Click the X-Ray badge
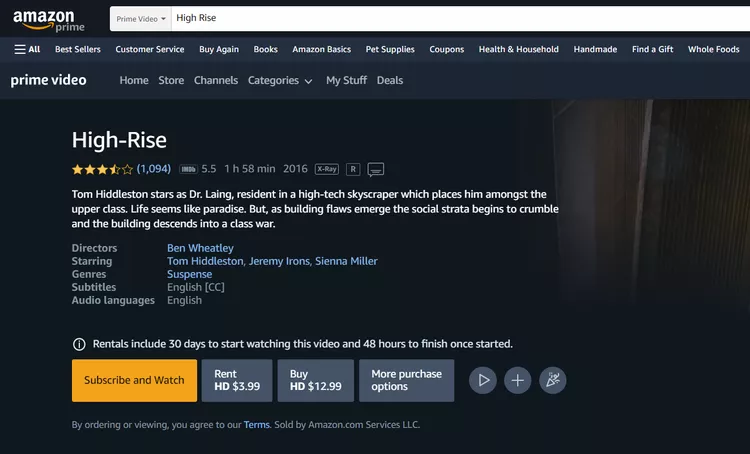The height and width of the screenshot is (454, 750). tap(327, 169)
